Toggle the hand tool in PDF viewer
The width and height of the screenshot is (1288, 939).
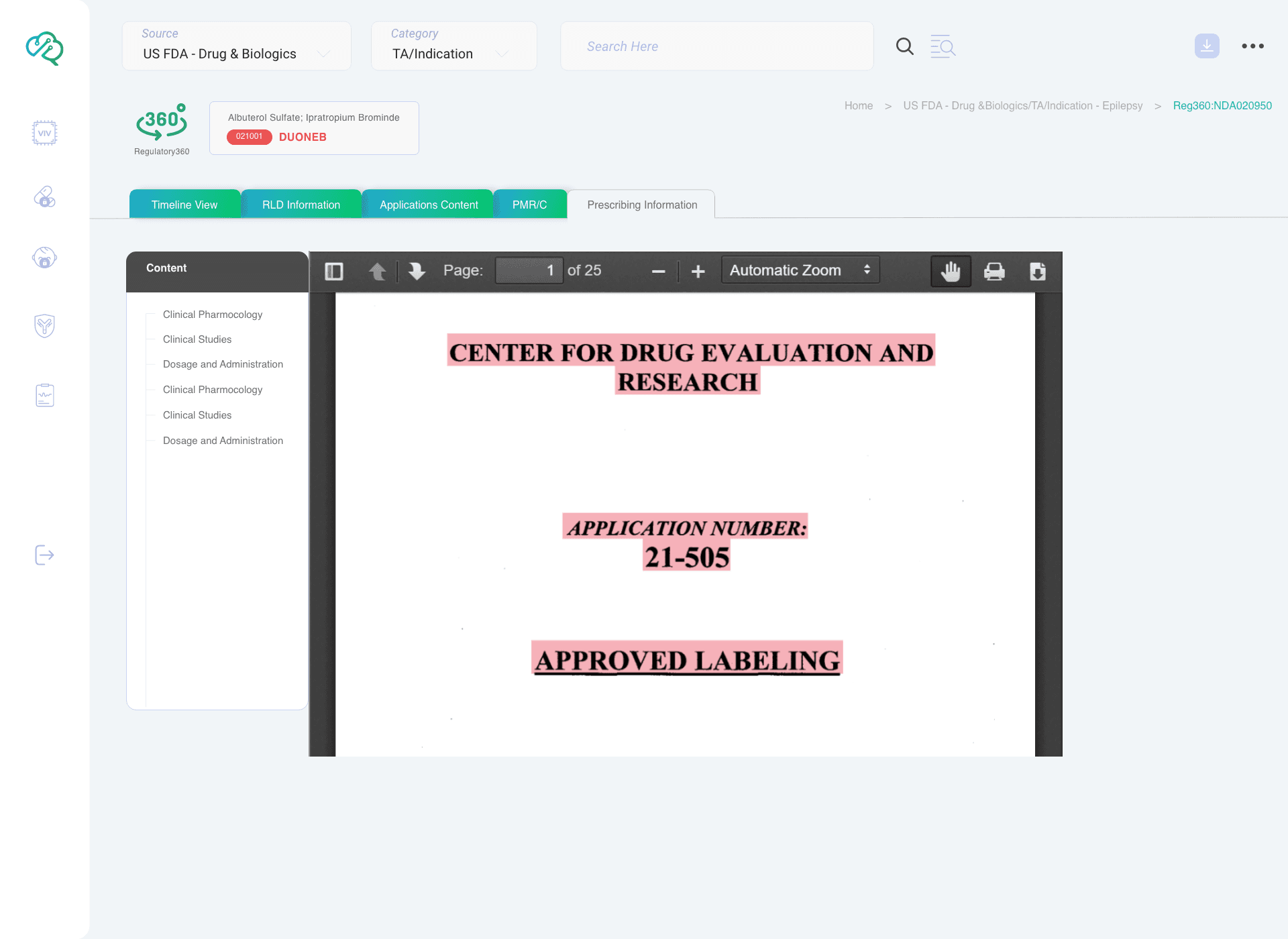[951, 271]
